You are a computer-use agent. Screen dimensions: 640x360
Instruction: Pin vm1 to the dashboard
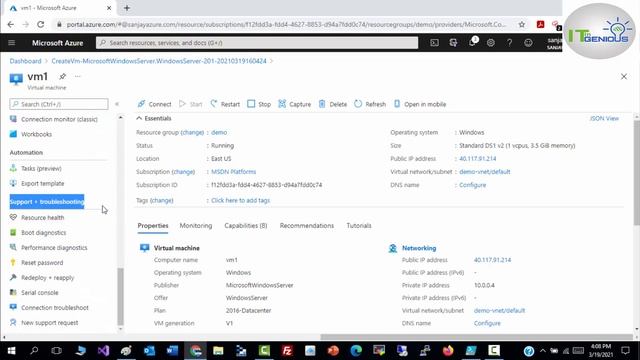tap(62, 76)
